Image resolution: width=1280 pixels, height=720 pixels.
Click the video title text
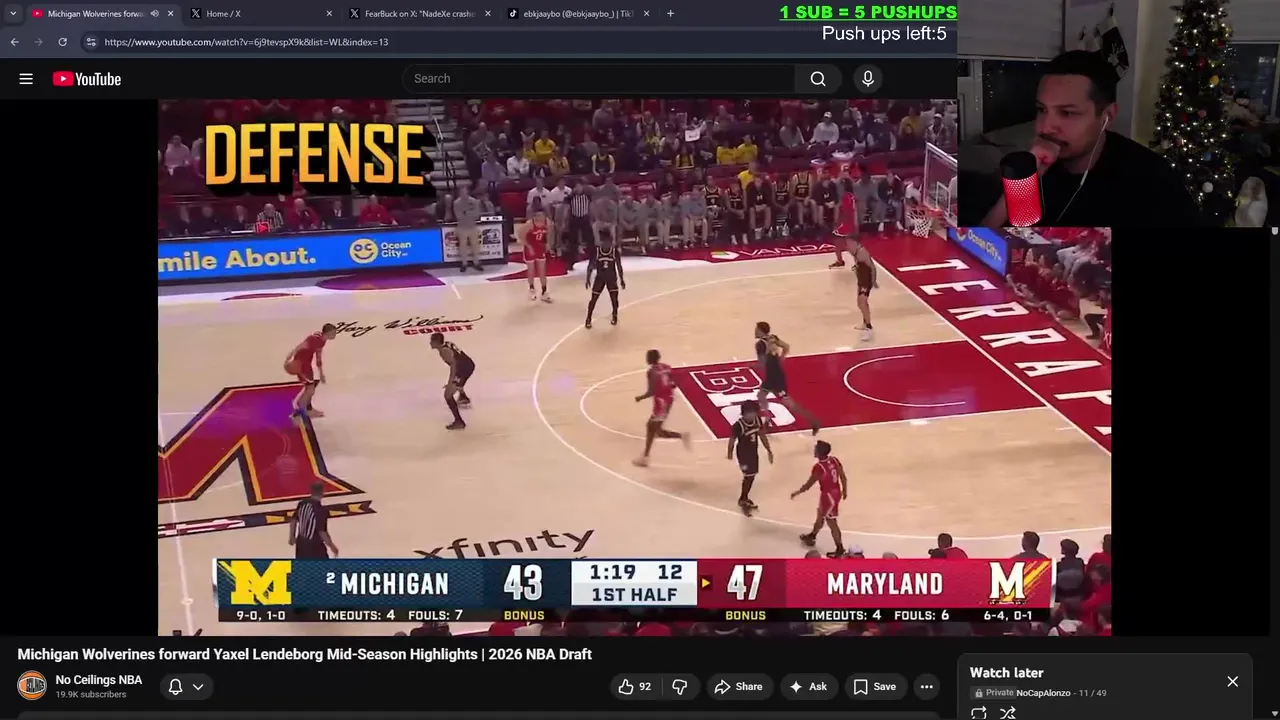click(305, 654)
